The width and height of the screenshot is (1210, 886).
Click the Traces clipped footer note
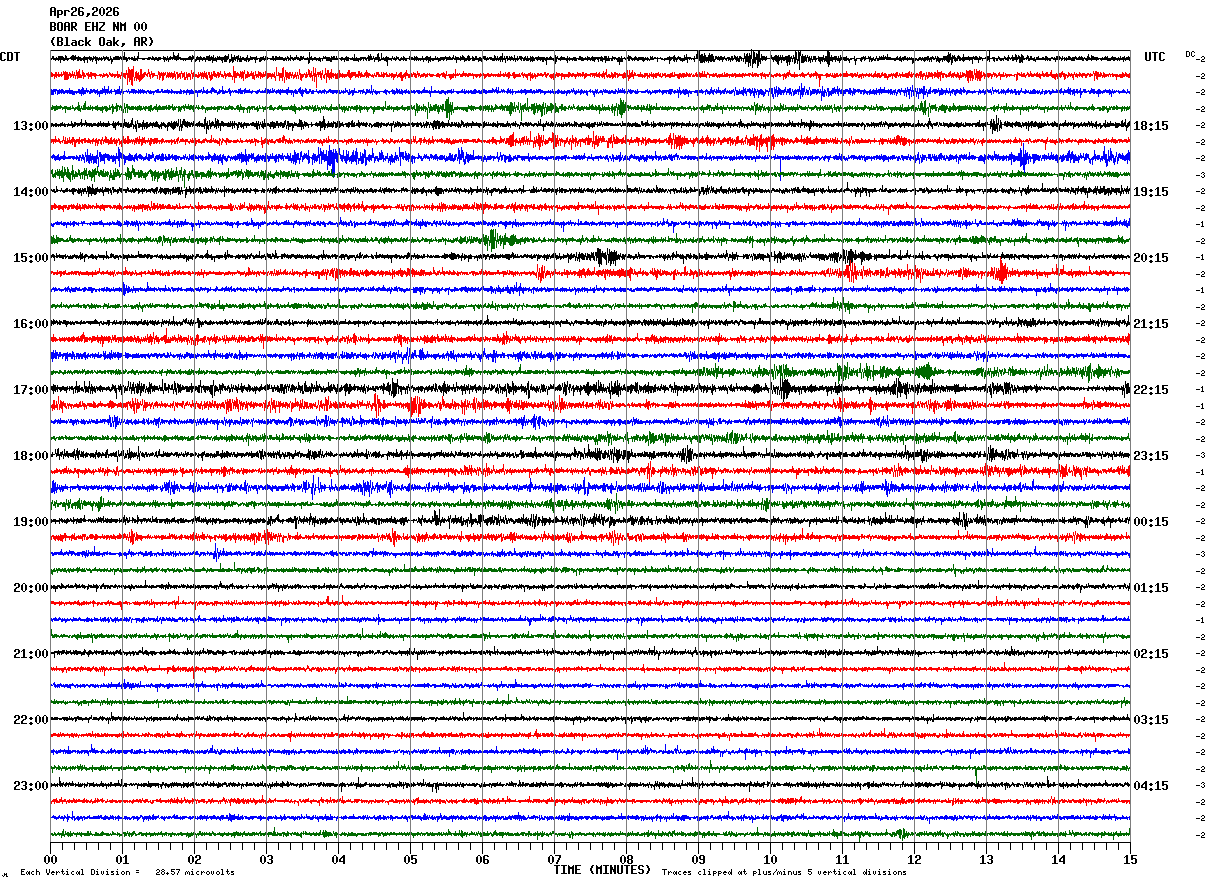(x=784, y=872)
